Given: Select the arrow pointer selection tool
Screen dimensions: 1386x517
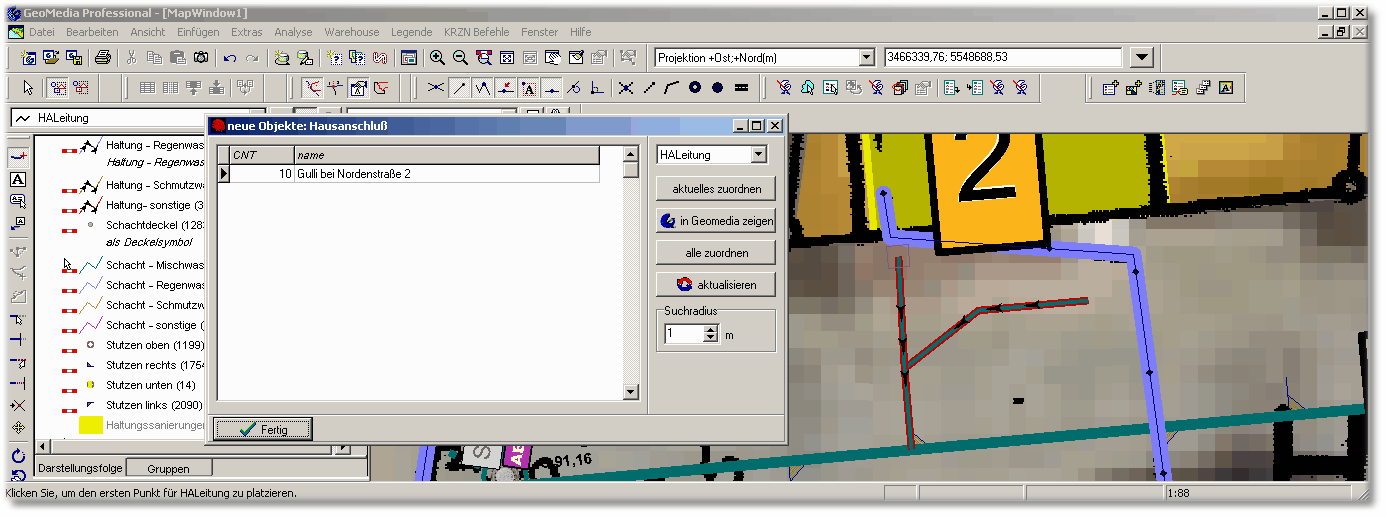Looking at the screenshot, I should [28, 88].
